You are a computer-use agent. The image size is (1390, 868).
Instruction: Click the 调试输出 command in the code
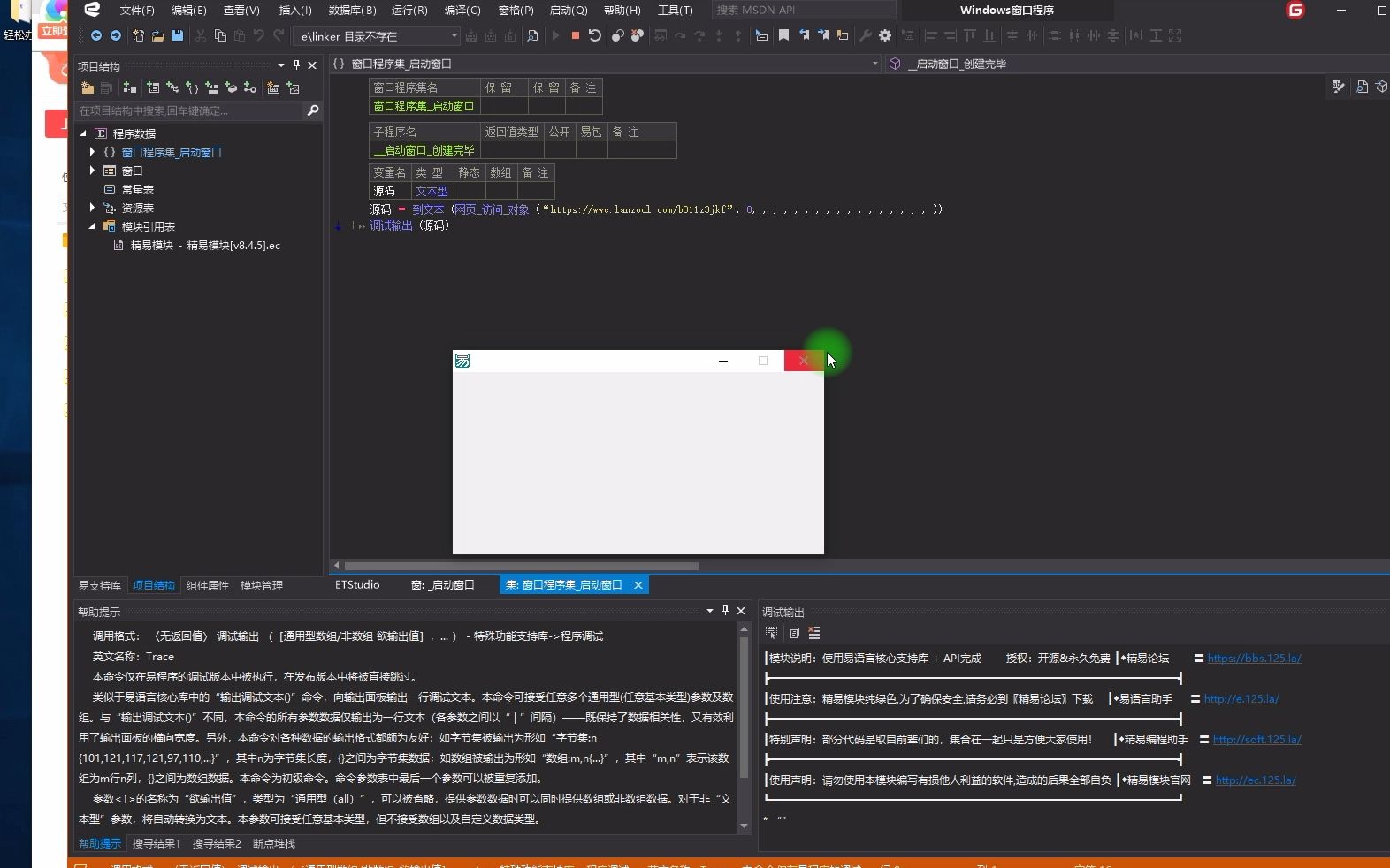click(391, 226)
